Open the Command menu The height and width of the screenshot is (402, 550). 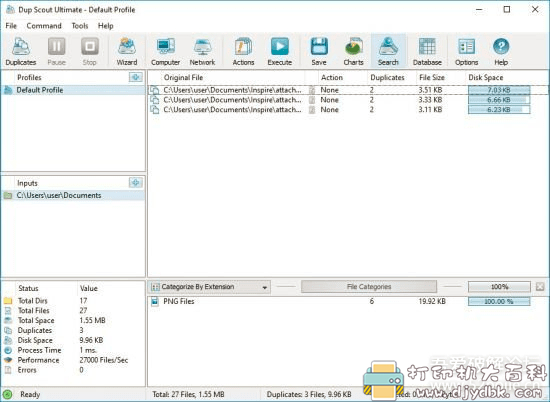coord(44,26)
